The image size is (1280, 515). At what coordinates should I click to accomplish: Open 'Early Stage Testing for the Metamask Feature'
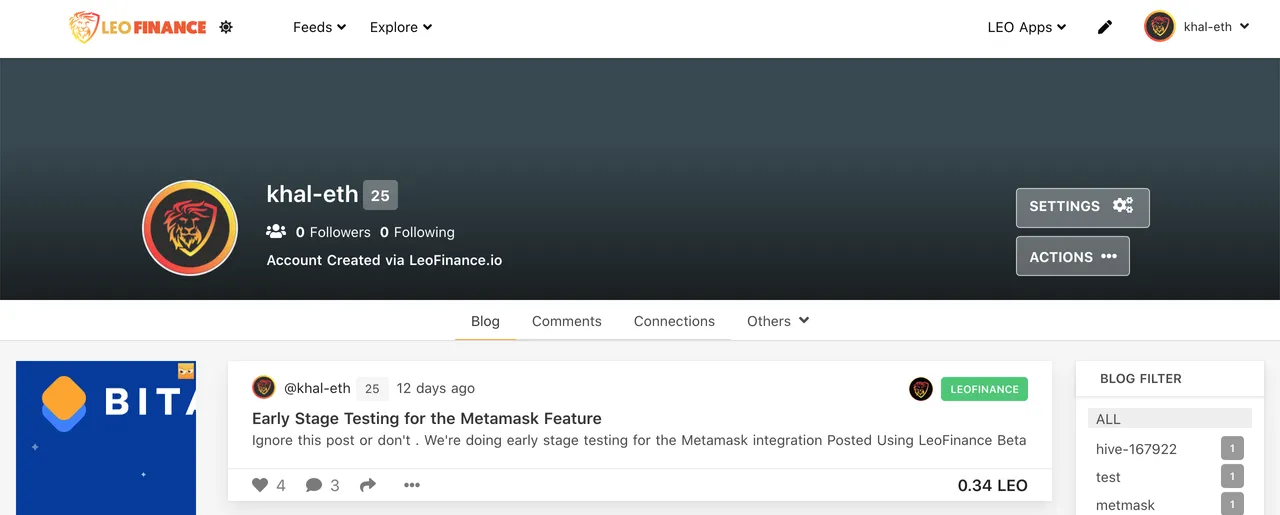427,418
